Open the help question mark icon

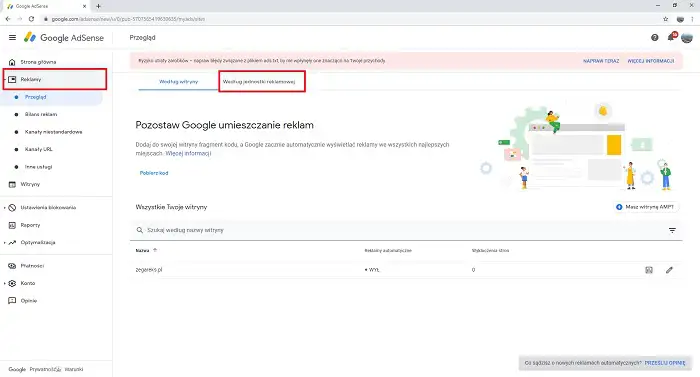(654, 38)
